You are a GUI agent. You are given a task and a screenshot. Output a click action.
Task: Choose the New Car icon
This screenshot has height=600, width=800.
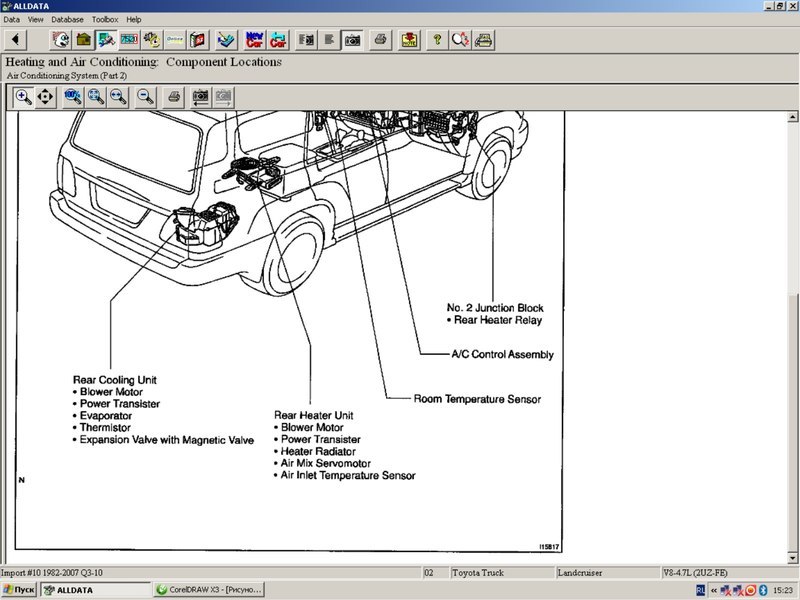click(254, 39)
